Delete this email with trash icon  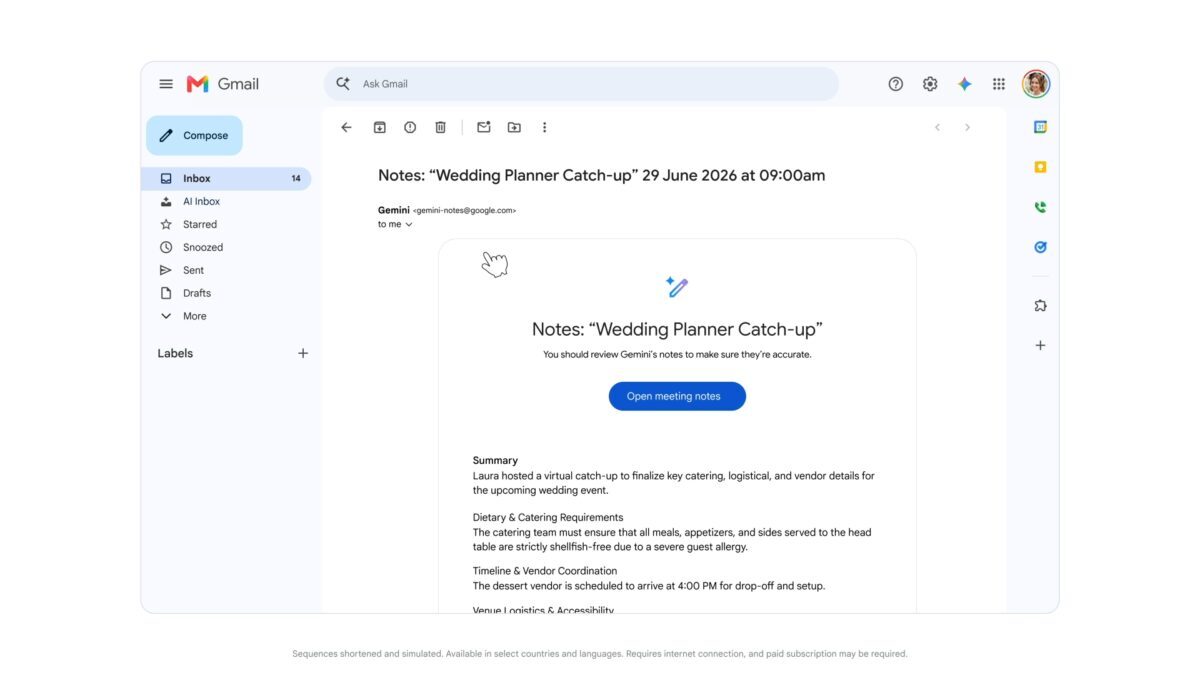click(x=440, y=127)
